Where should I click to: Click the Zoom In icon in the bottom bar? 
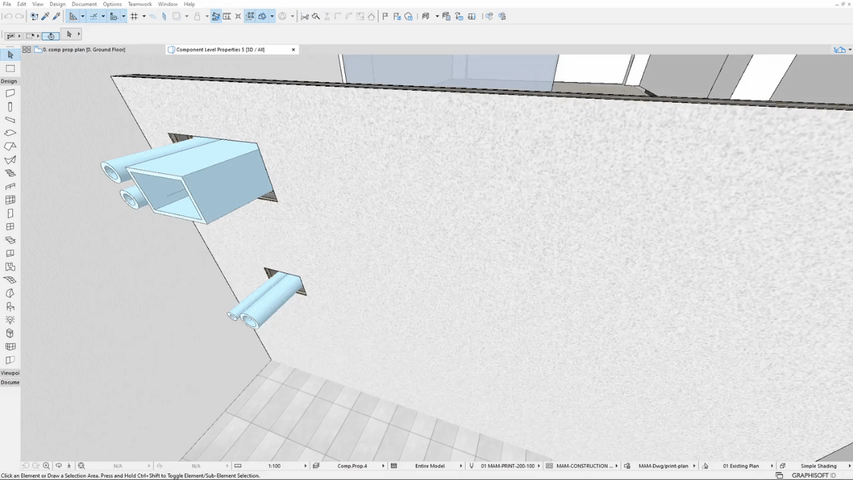point(46,466)
